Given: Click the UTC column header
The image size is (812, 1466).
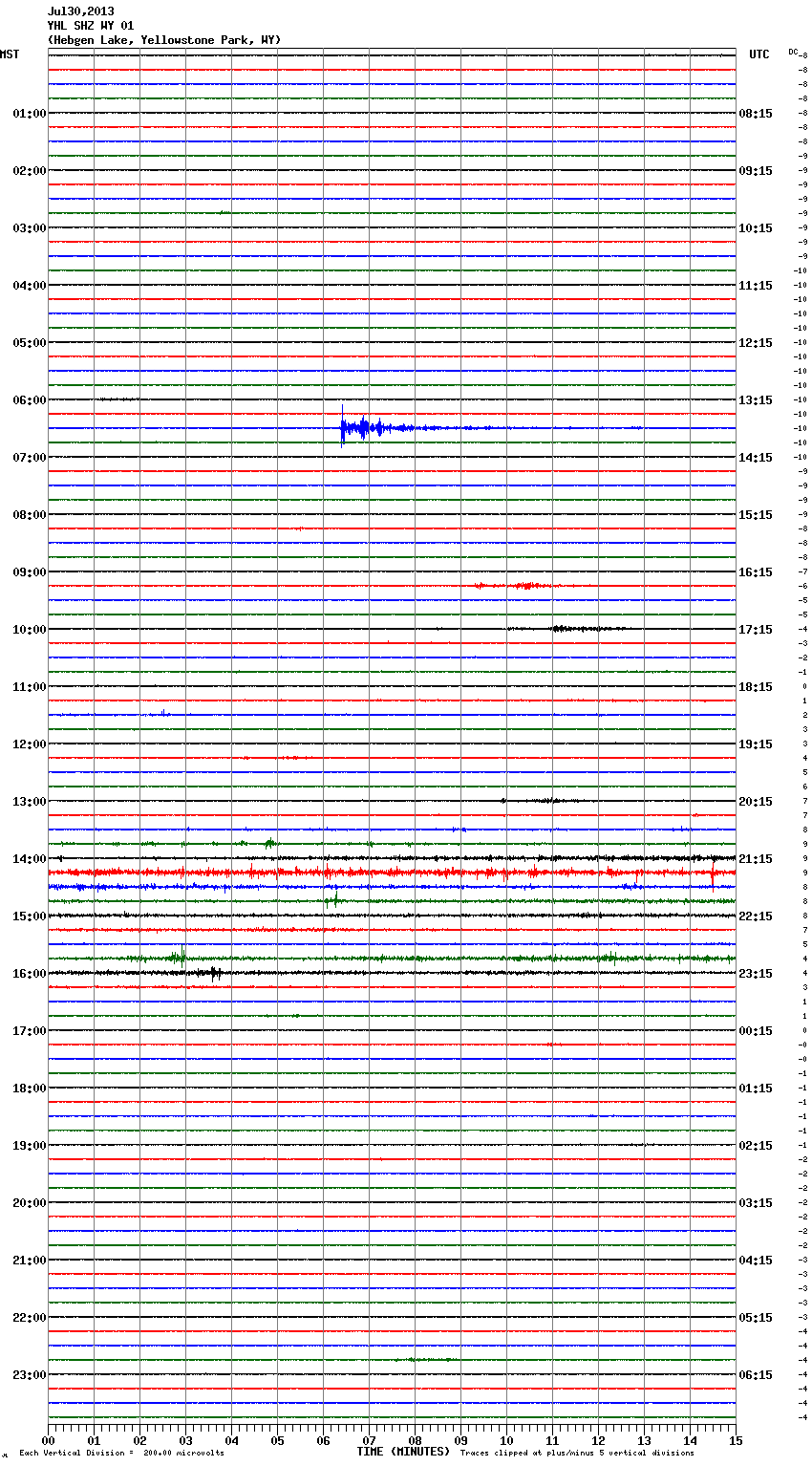Looking at the screenshot, I should (x=759, y=54).
